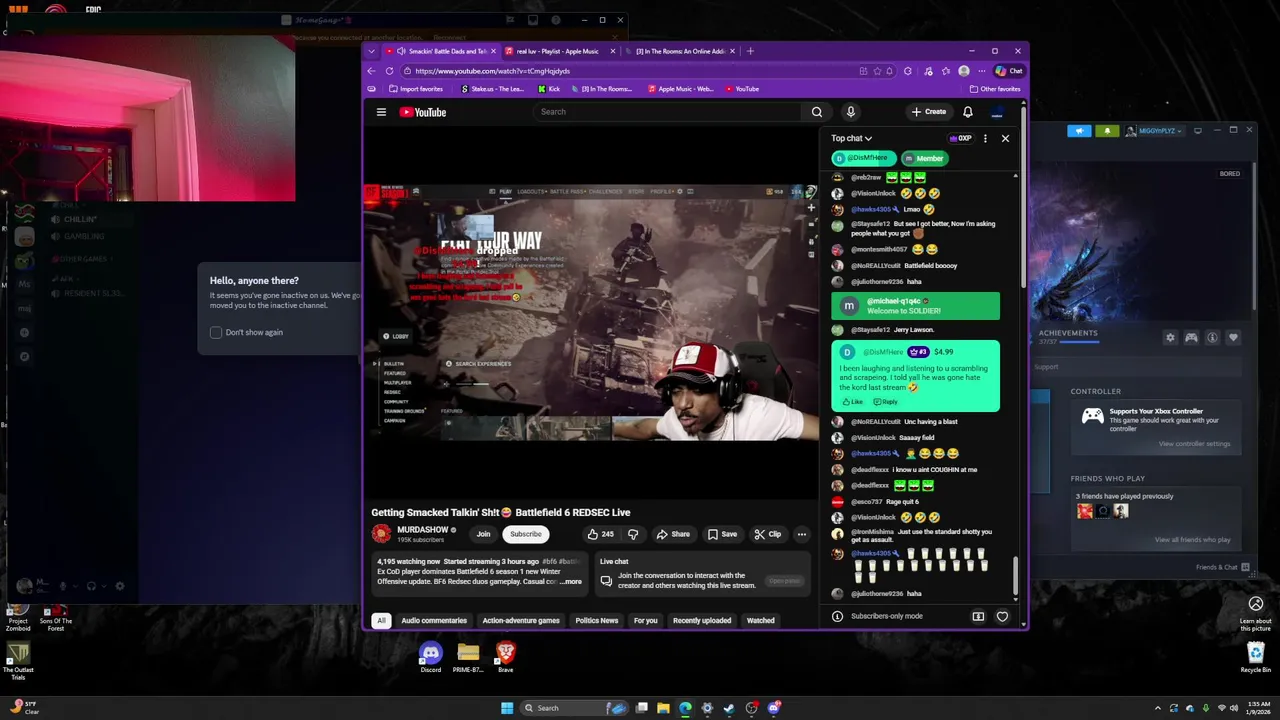
Task: Open Super Chat dollar icon in chat
Action: pyautogui.click(x=978, y=616)
